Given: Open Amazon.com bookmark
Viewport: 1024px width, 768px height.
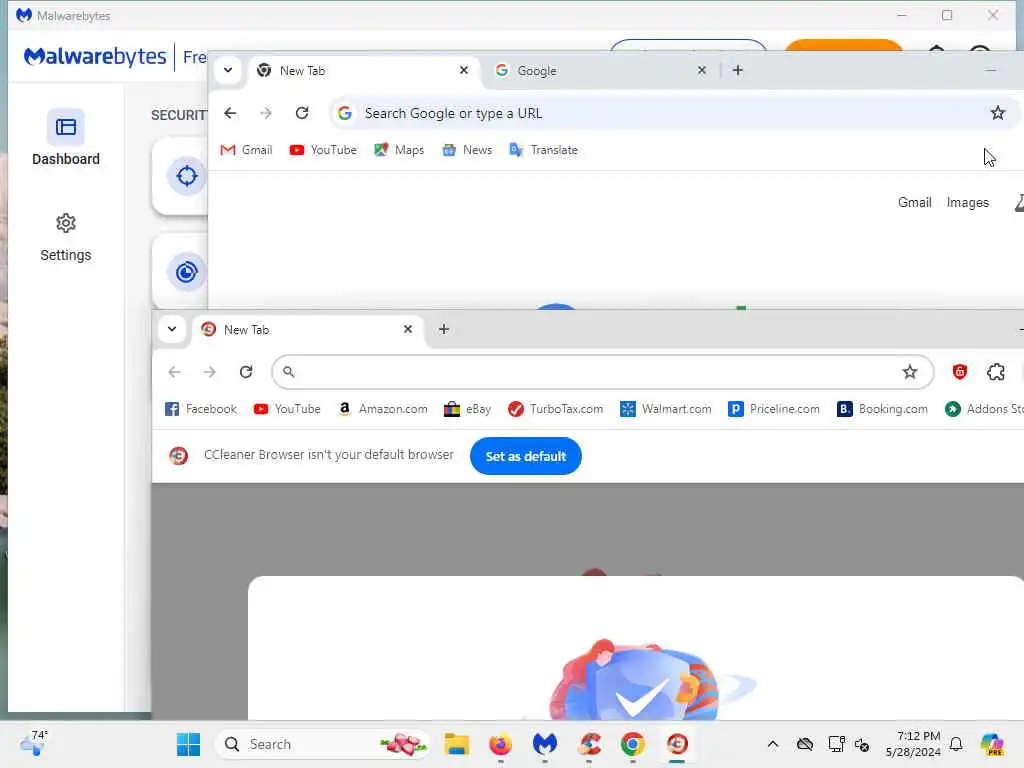Looking at the screenshot, I should click(x=383, y=409).
